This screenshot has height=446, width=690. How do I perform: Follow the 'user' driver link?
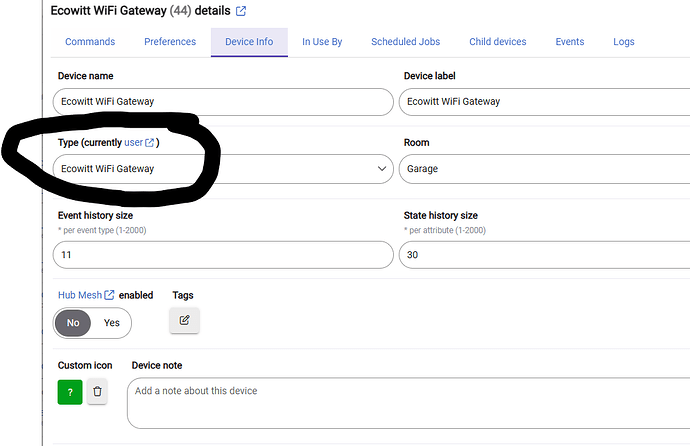click(x=133, y=143)
